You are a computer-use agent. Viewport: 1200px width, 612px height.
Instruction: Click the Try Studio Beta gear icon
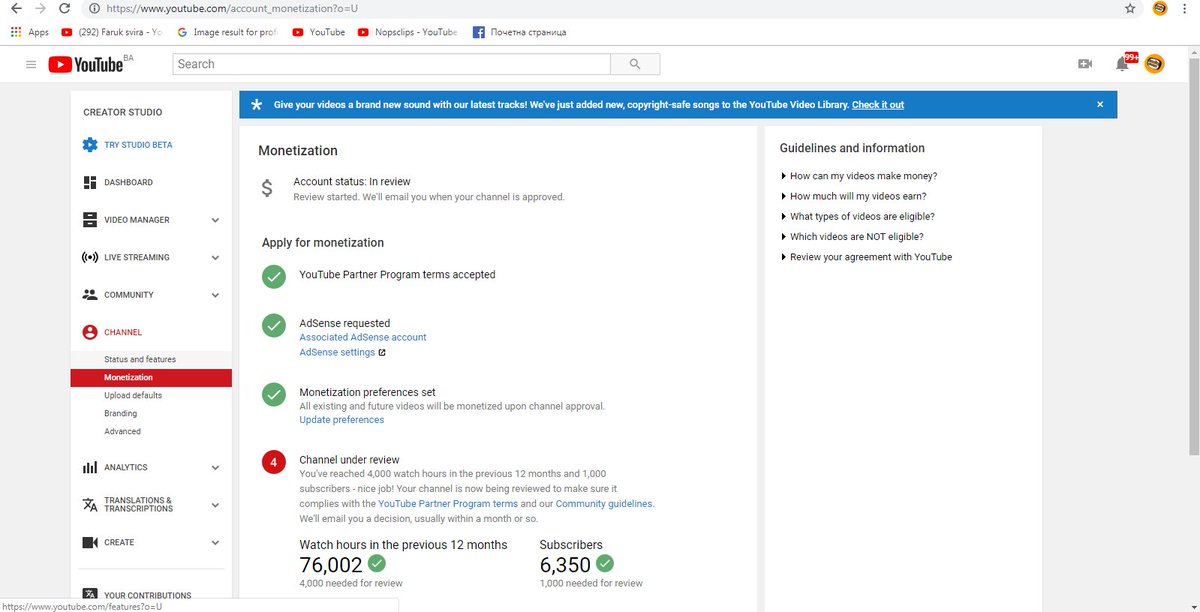(90, 145)
